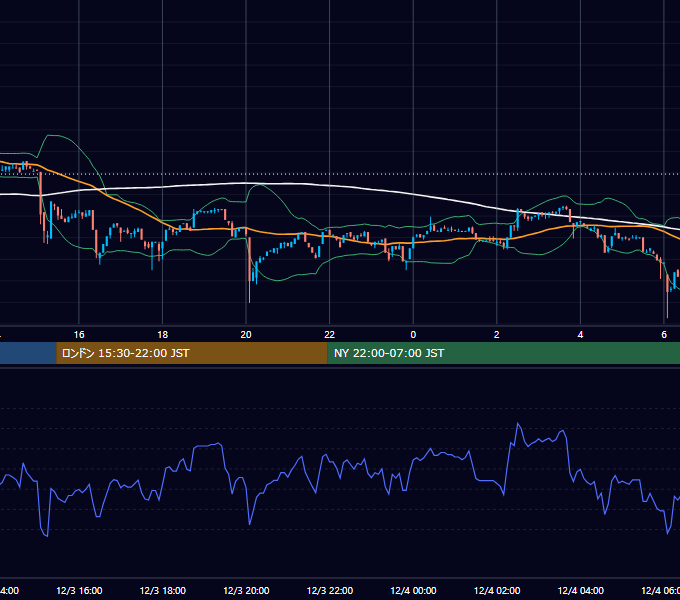
Task: Click the 12/3 20:00 date label
Action: [246, 590]
